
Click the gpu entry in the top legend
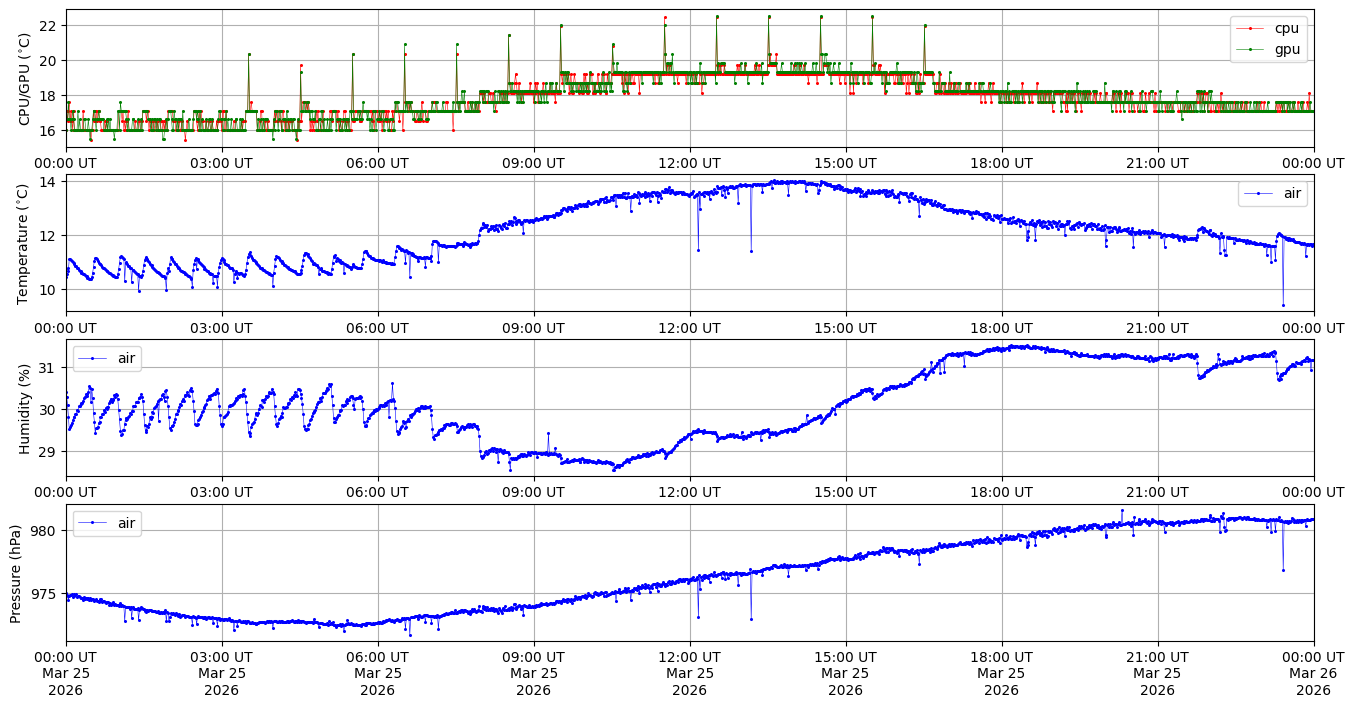1286,48
